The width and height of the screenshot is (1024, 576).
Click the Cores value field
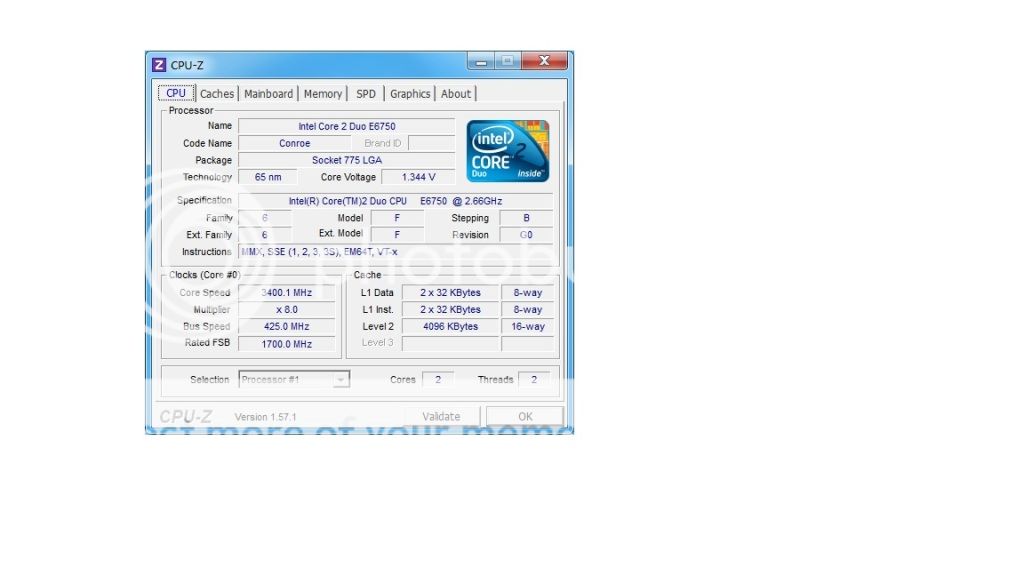(x=438, y=379)
